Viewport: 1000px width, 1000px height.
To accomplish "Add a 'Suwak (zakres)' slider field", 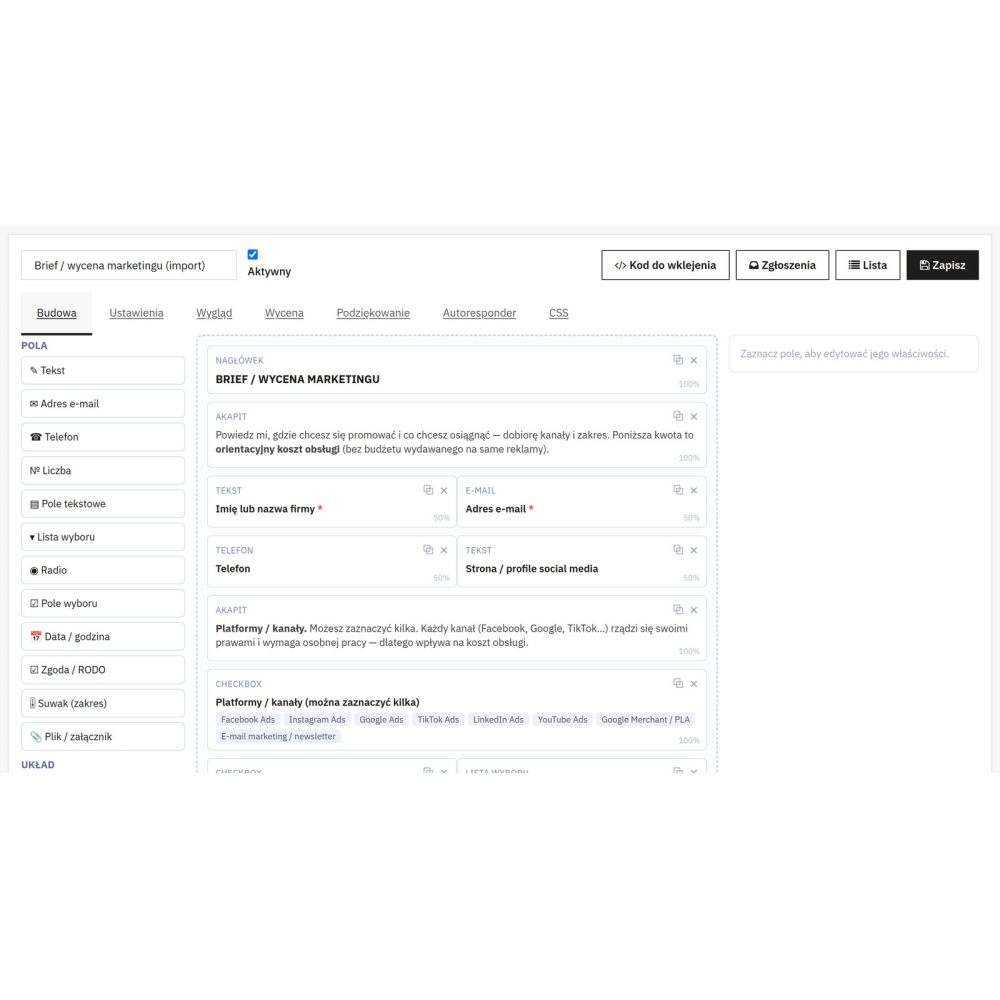I will 103,703.
